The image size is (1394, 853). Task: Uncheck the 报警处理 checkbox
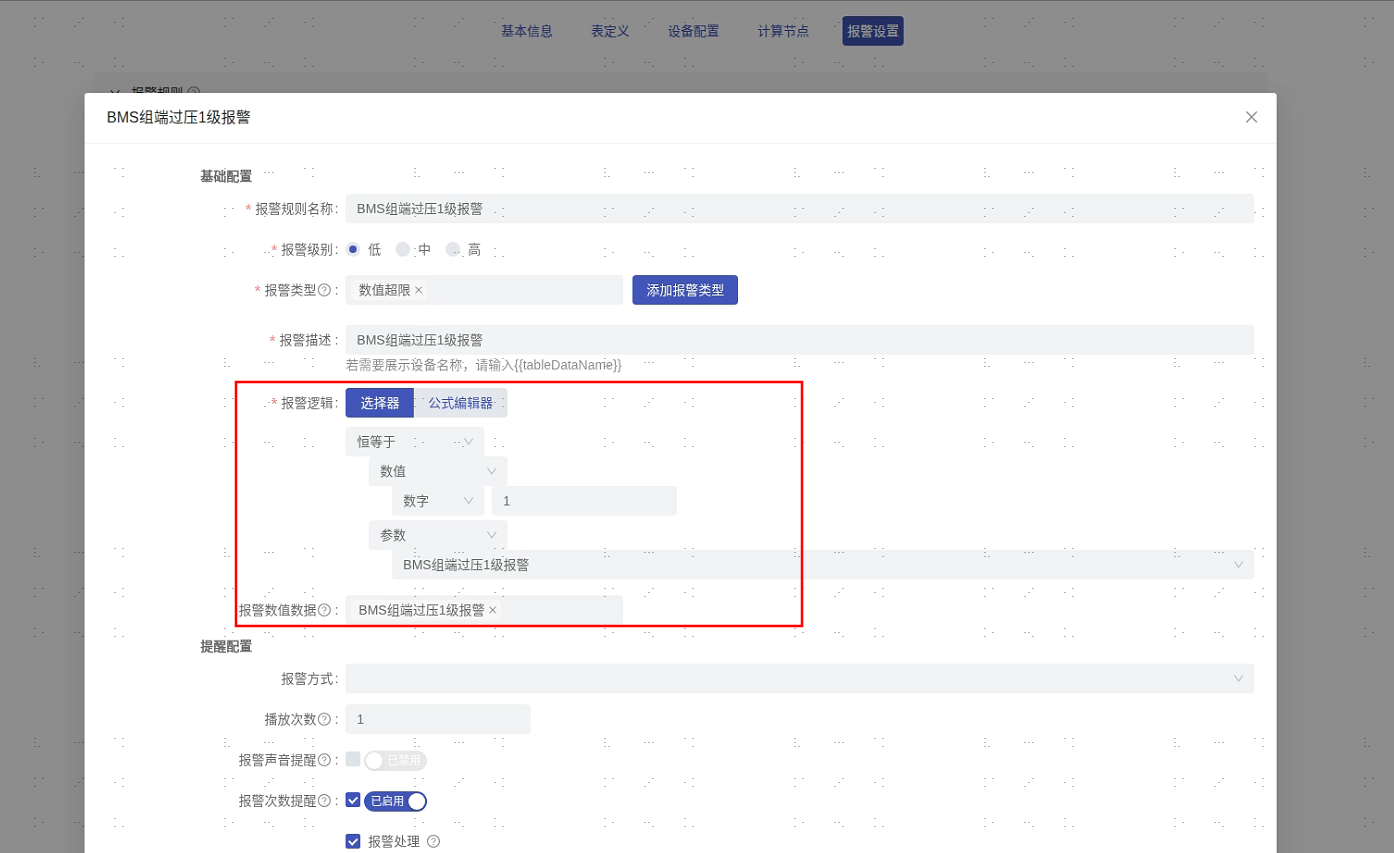[353, 842]
